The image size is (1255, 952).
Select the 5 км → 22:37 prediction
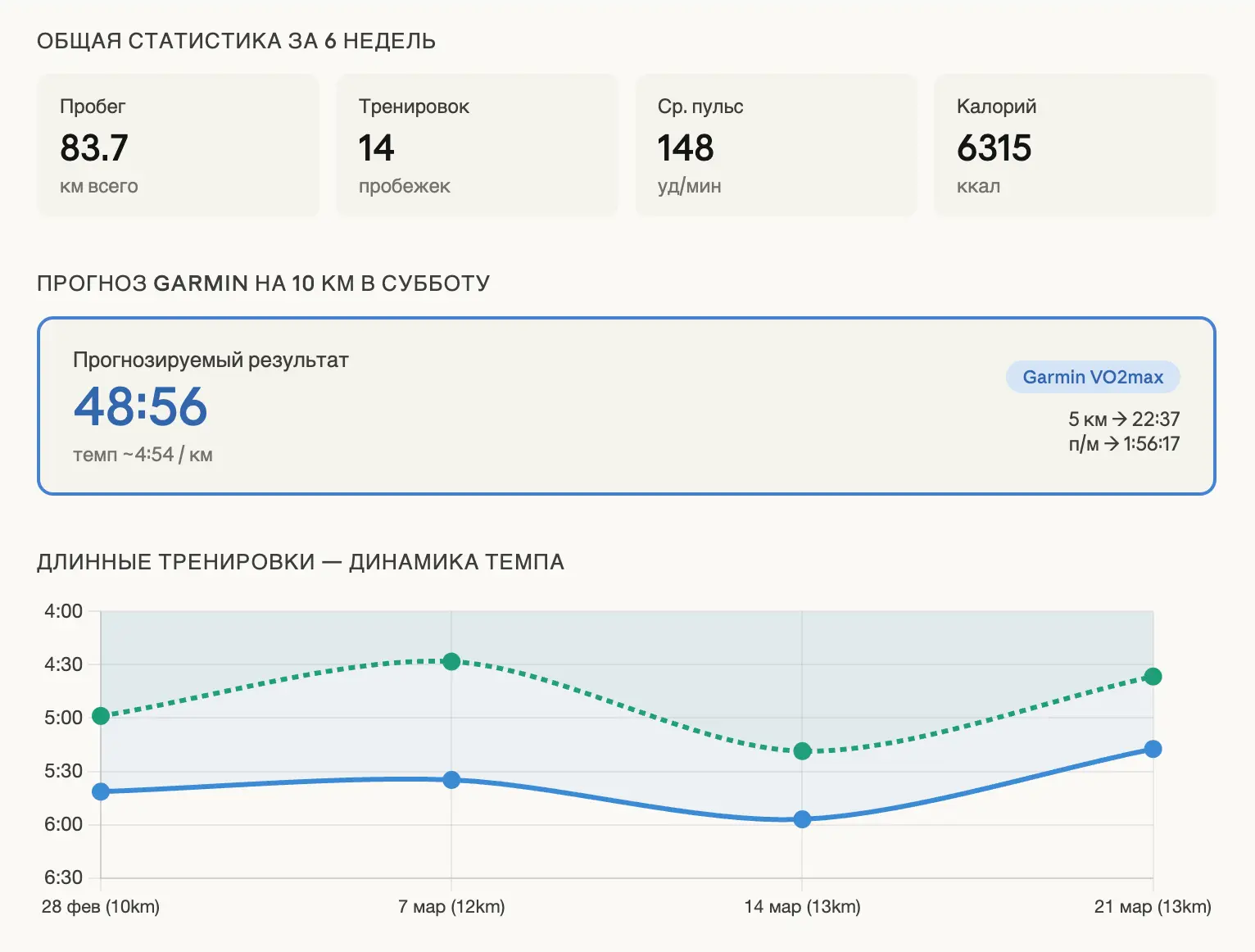point(1123,419)
